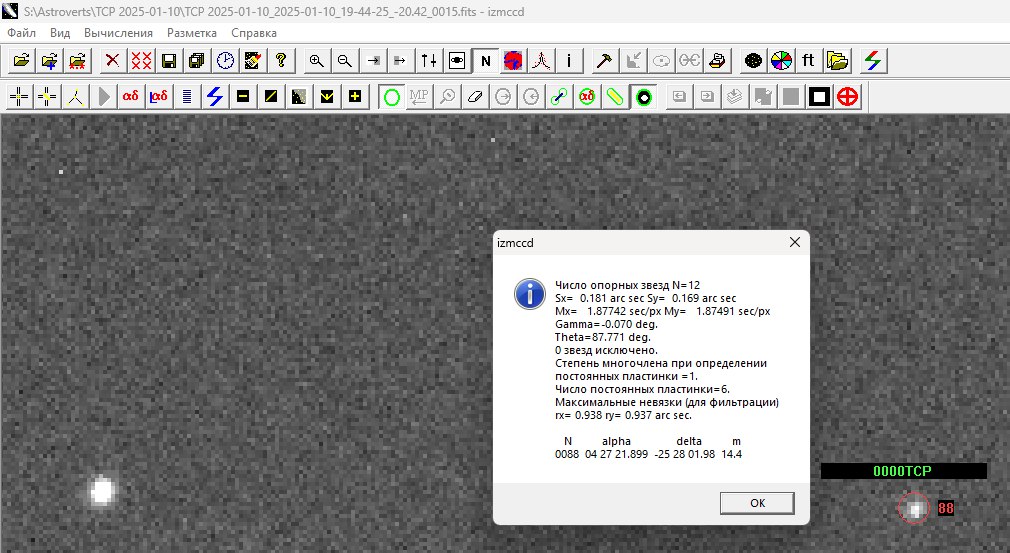
Task: Click the blue lightning bolt icon
Action: point(215,97)
